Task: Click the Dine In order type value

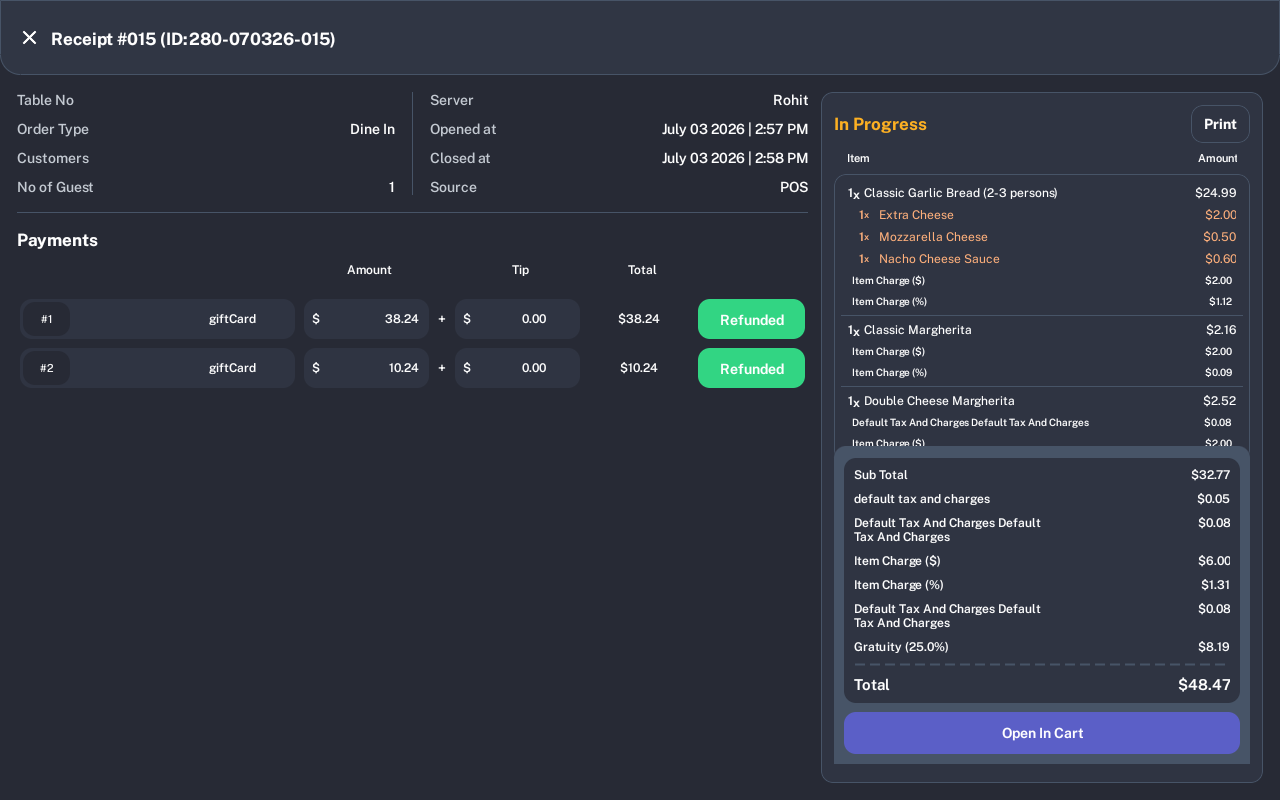Action: 372,129
